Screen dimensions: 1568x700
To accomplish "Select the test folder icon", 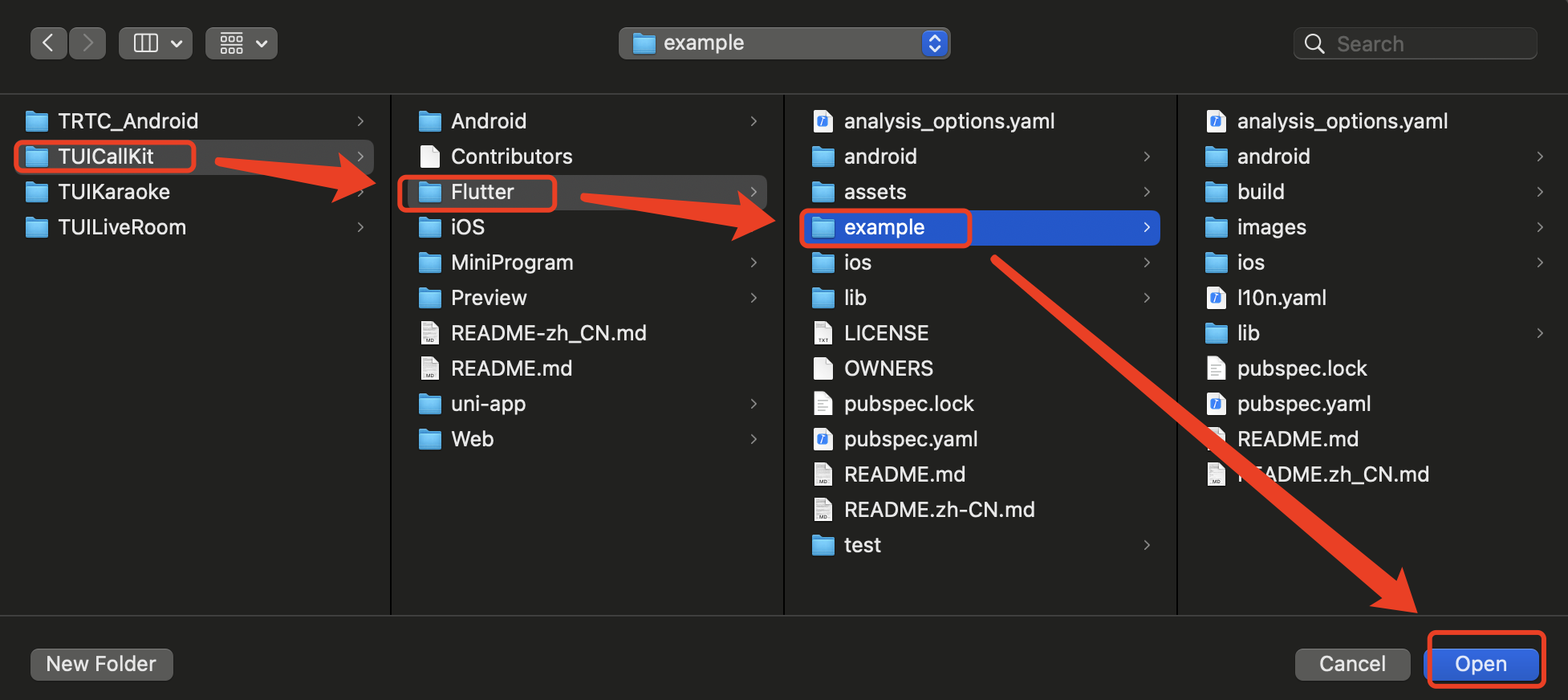I will (823, 546).
